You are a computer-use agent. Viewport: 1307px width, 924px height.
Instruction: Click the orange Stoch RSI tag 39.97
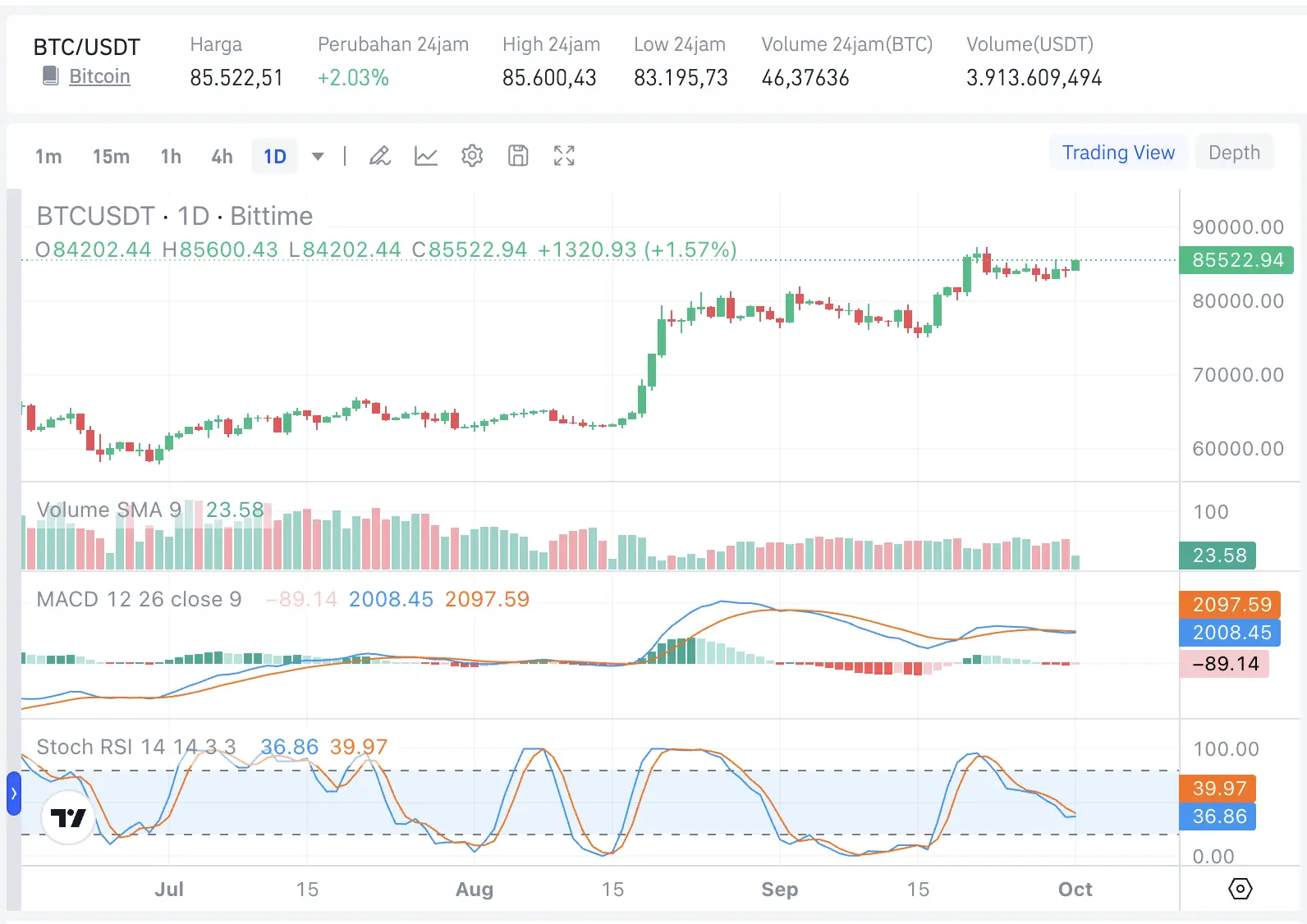1218,789
